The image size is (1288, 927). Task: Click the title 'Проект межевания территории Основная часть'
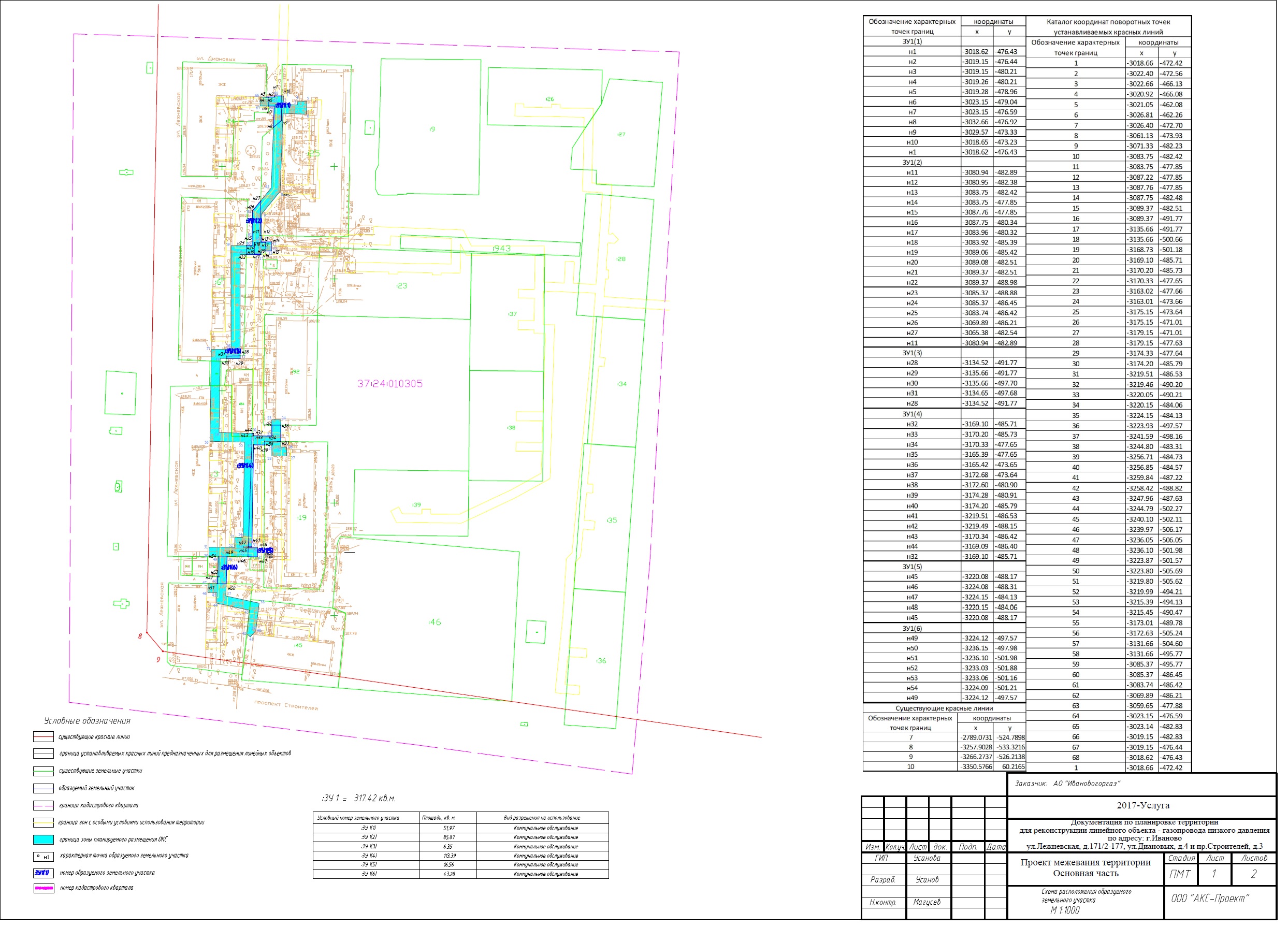point(1086,868)
